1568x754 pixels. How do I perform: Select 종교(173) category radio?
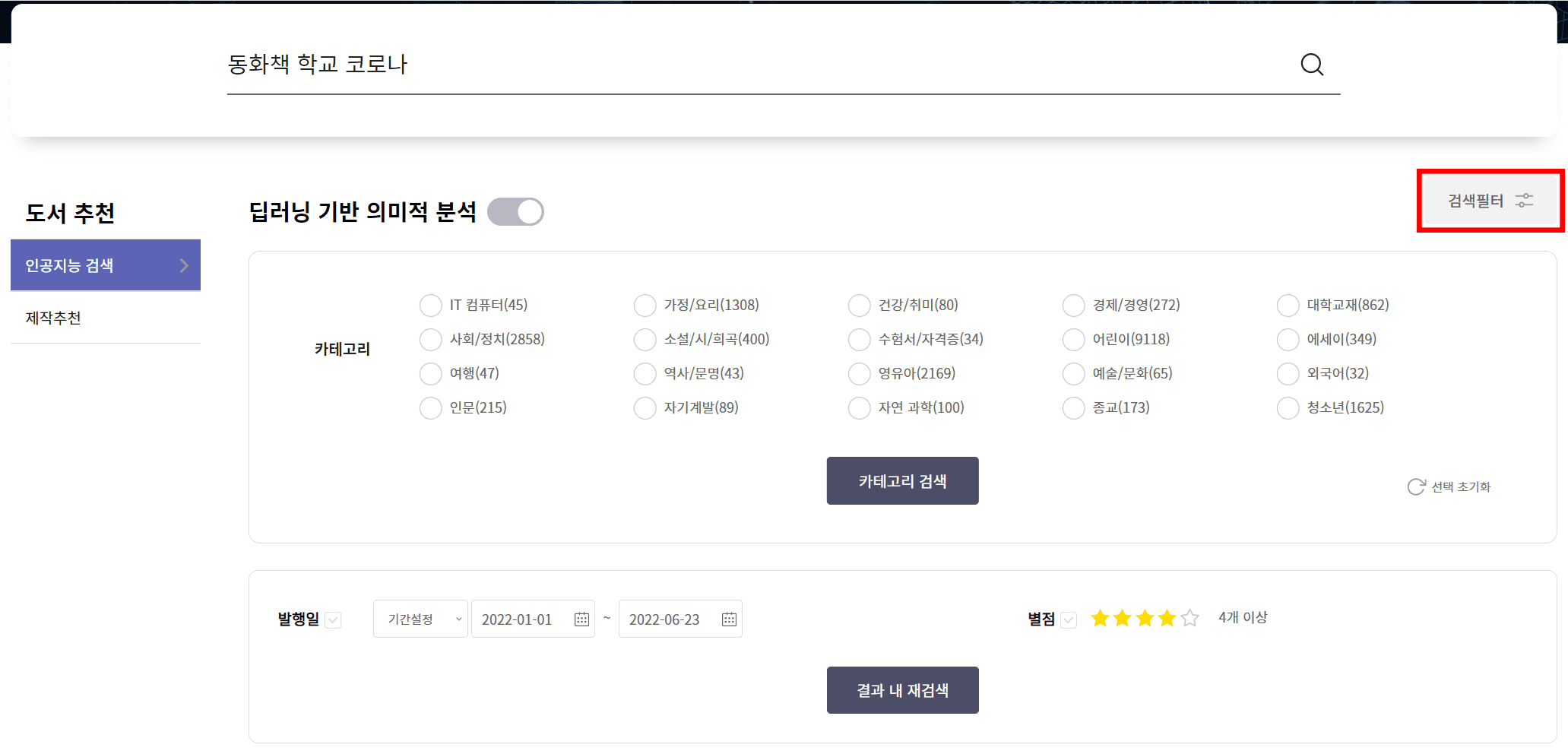point(1074,408)
